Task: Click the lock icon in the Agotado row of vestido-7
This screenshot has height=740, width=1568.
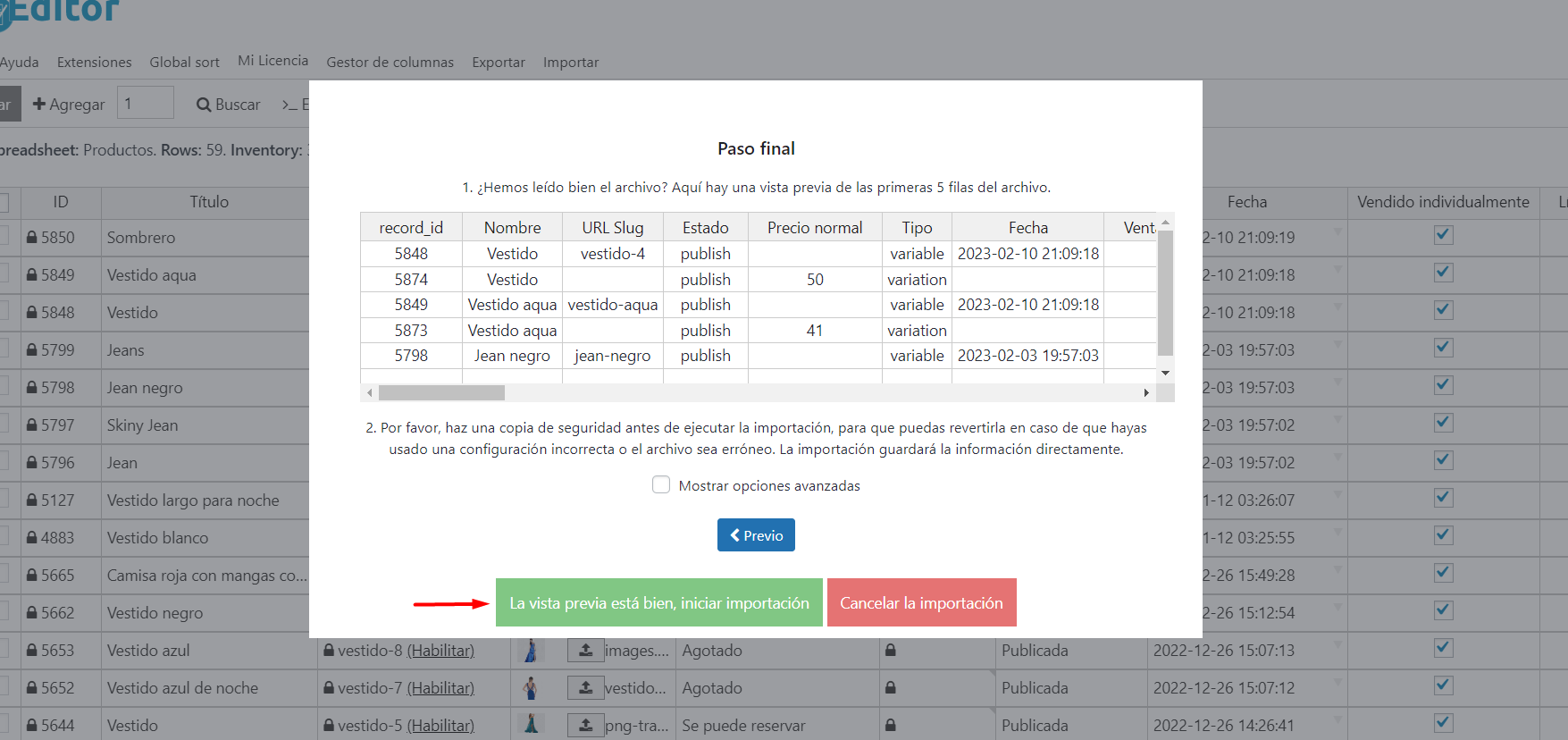Action: [x=890, y=688]
